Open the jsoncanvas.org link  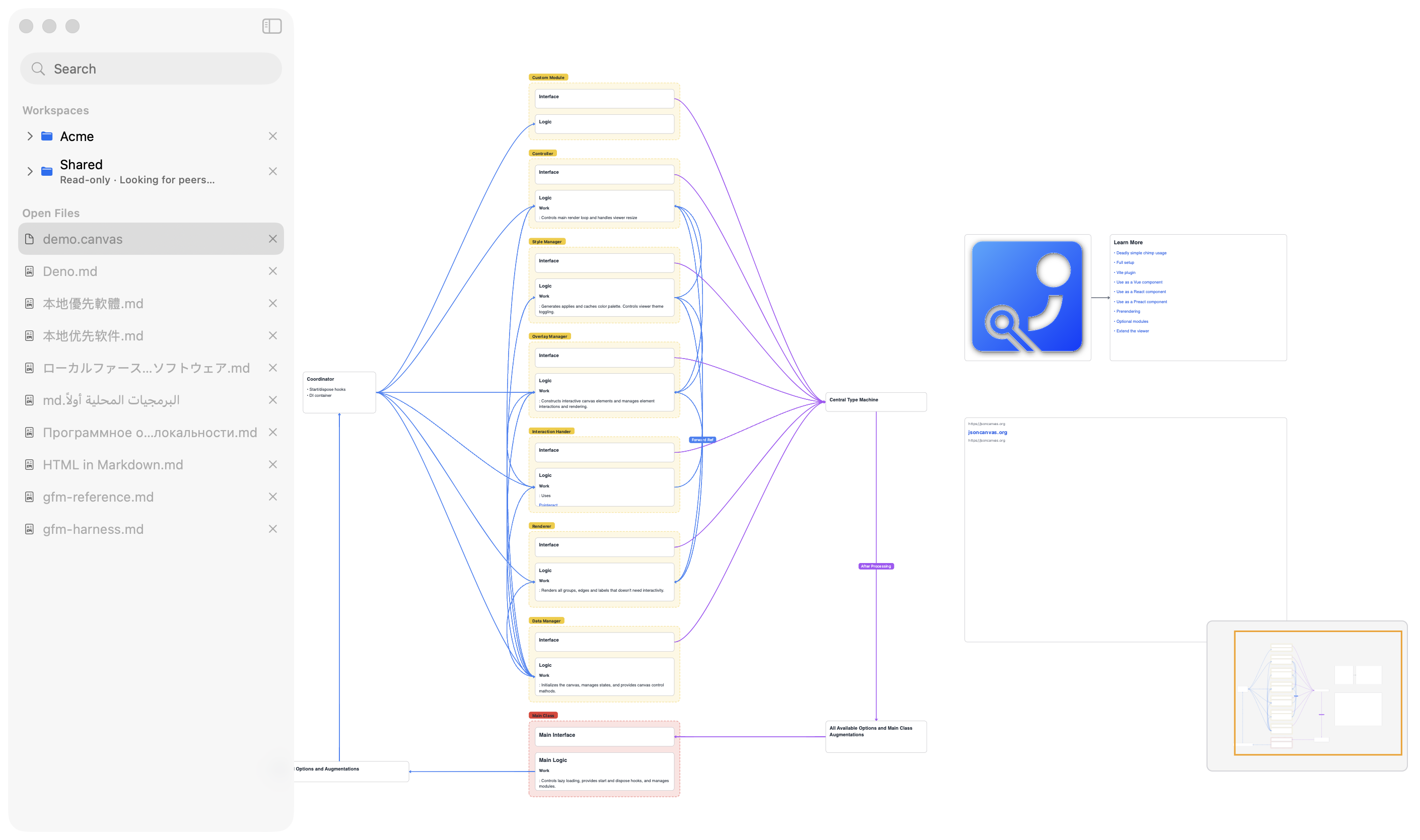pyautogui.click(x=987, y=433)
